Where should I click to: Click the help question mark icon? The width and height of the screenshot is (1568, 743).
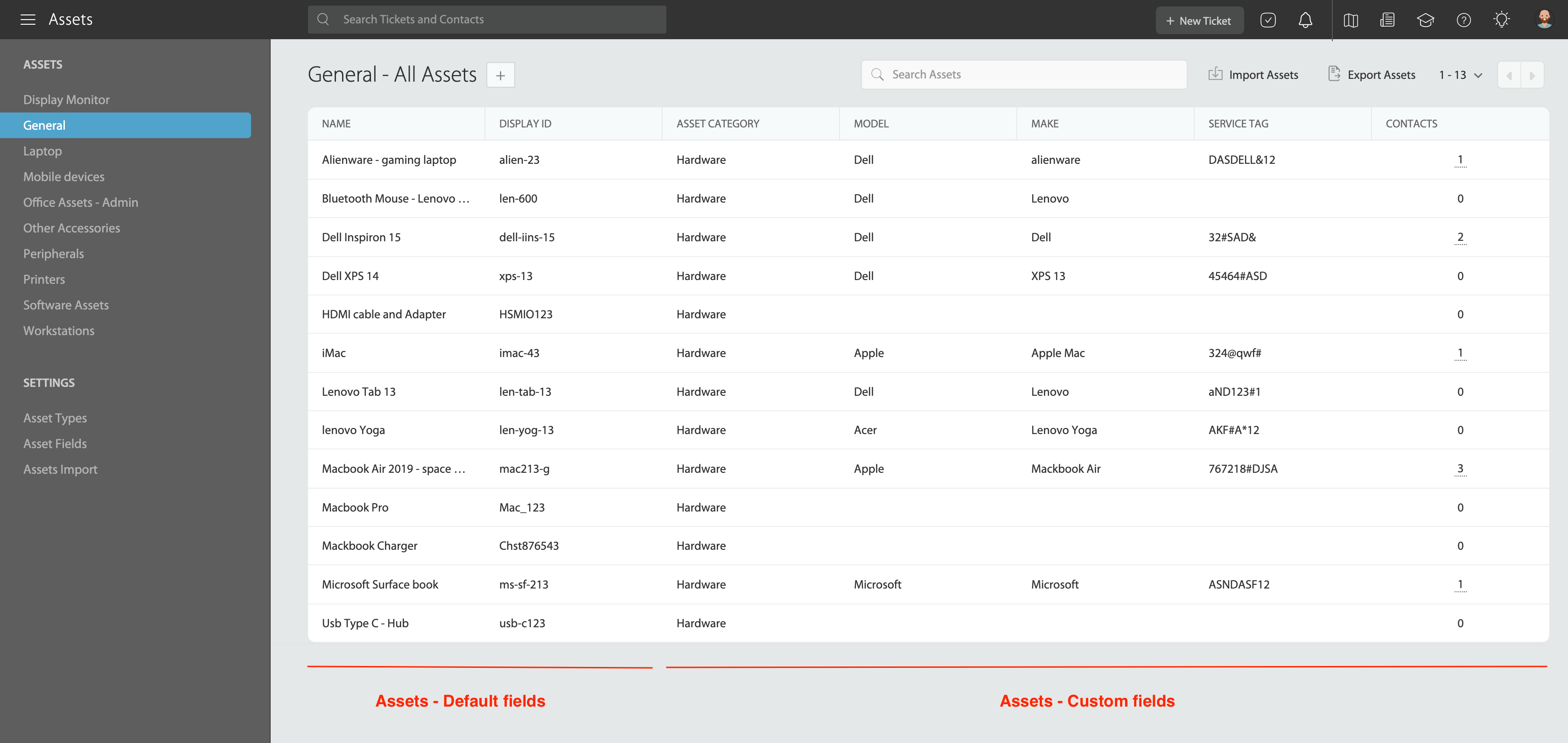pos(1463,19)
